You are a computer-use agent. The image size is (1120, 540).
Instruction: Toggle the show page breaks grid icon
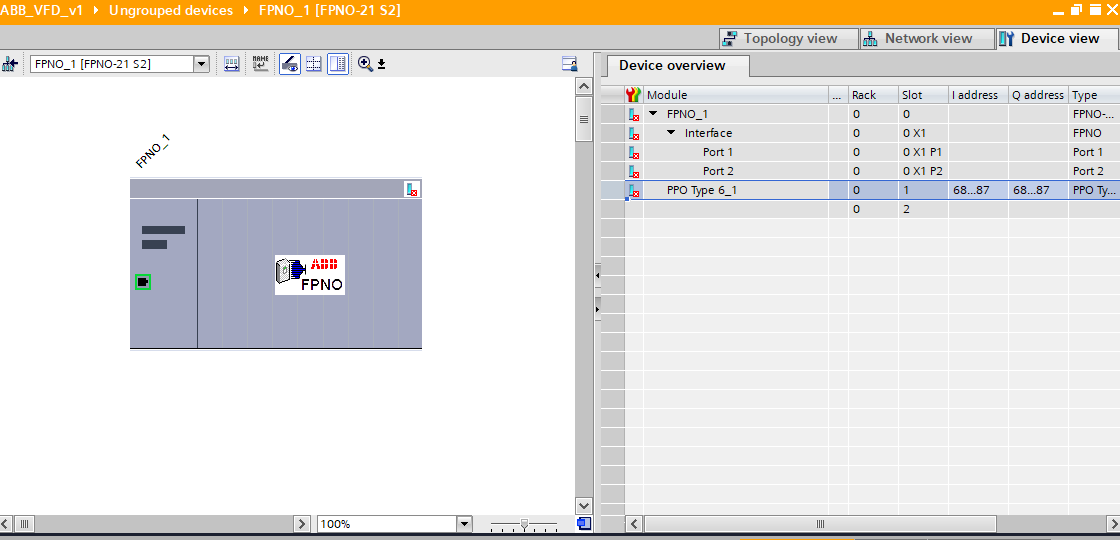click(x=314, y=64)
